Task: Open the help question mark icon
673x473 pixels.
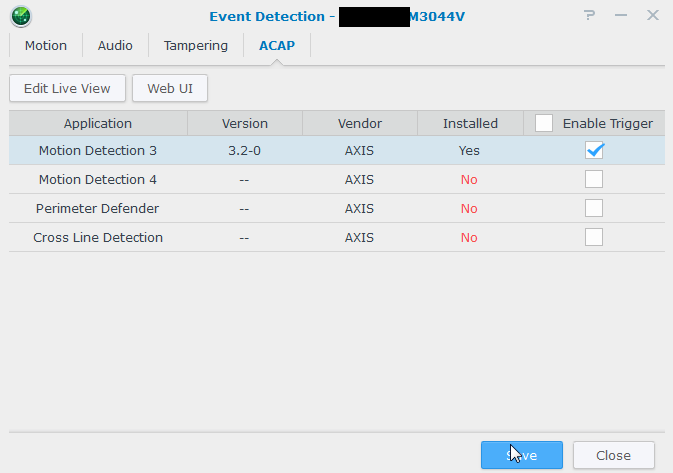Action: pyautogui.click(x=589, y=15)
